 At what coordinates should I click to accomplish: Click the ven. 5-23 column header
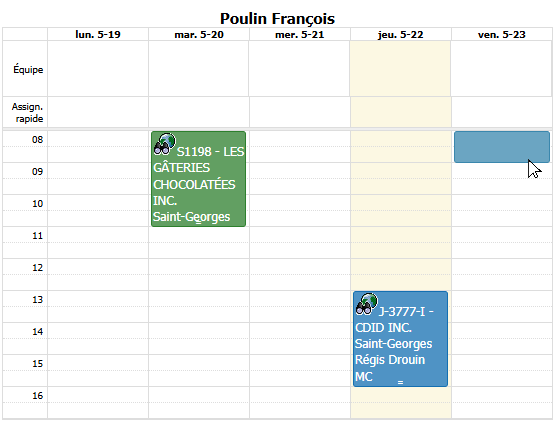click(502, 35)
